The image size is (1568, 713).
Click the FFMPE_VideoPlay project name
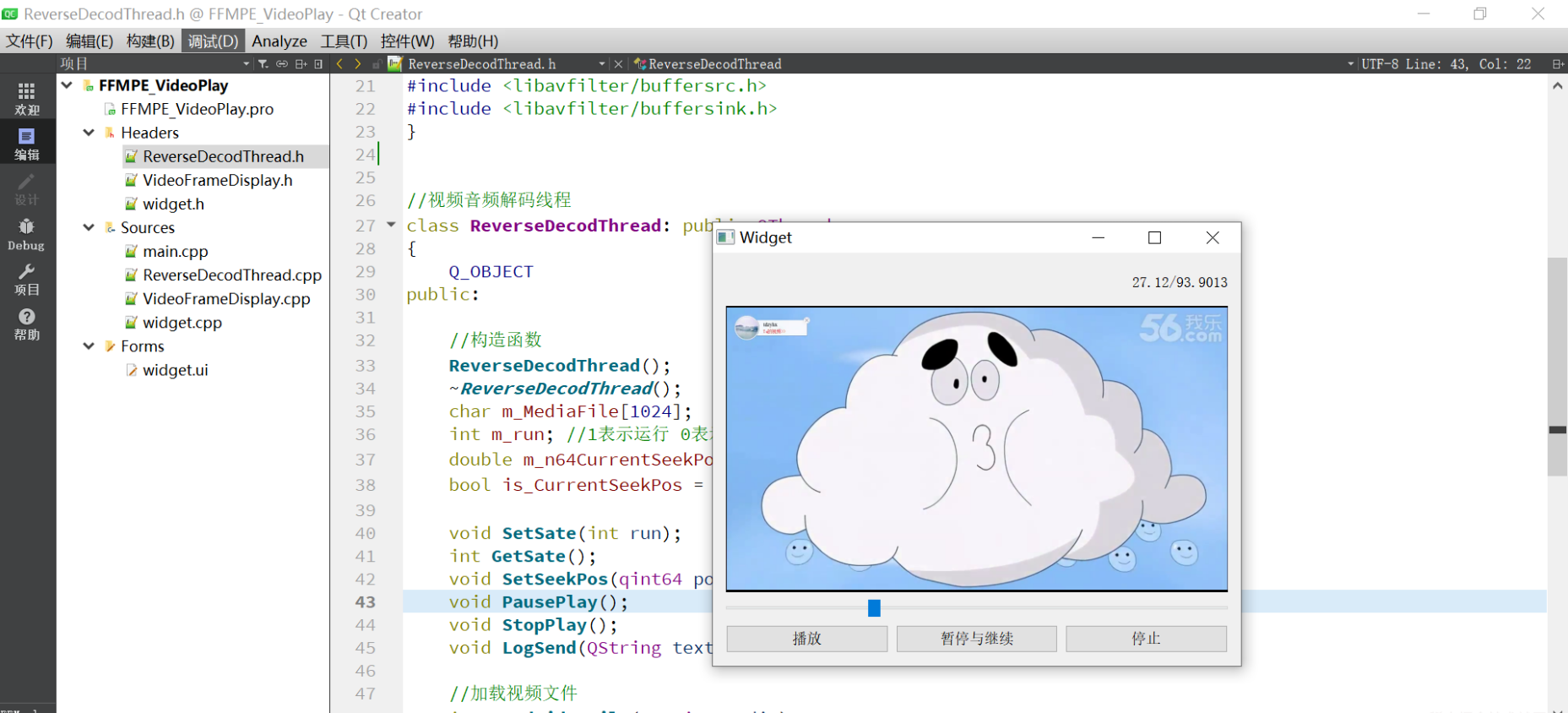click(x=163, y=85)
